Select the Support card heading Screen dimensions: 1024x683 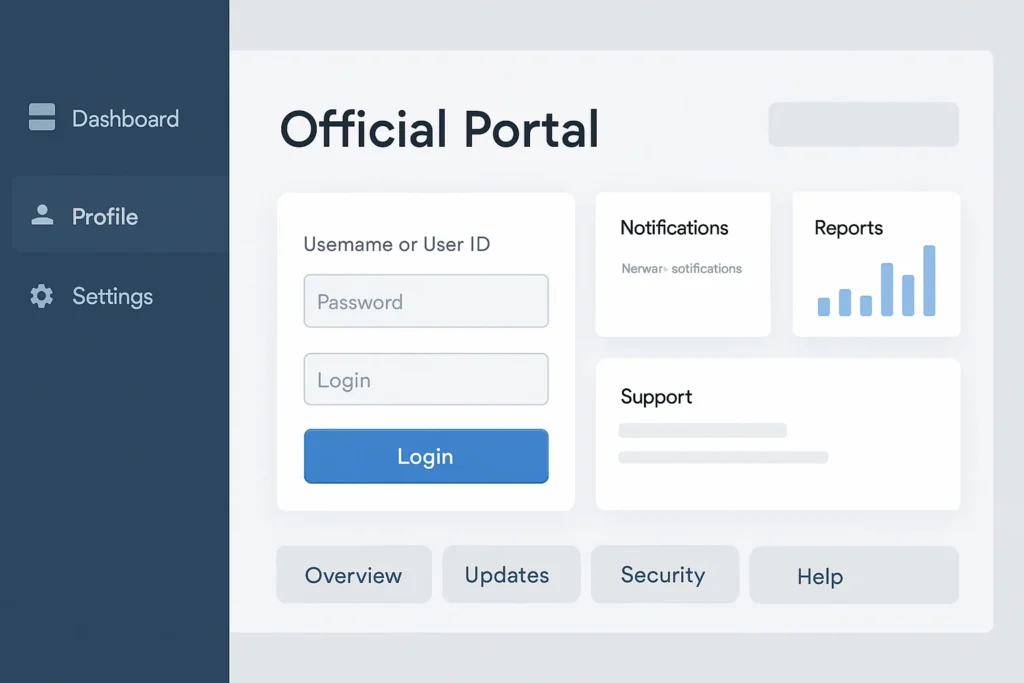(x=656, y=397)
